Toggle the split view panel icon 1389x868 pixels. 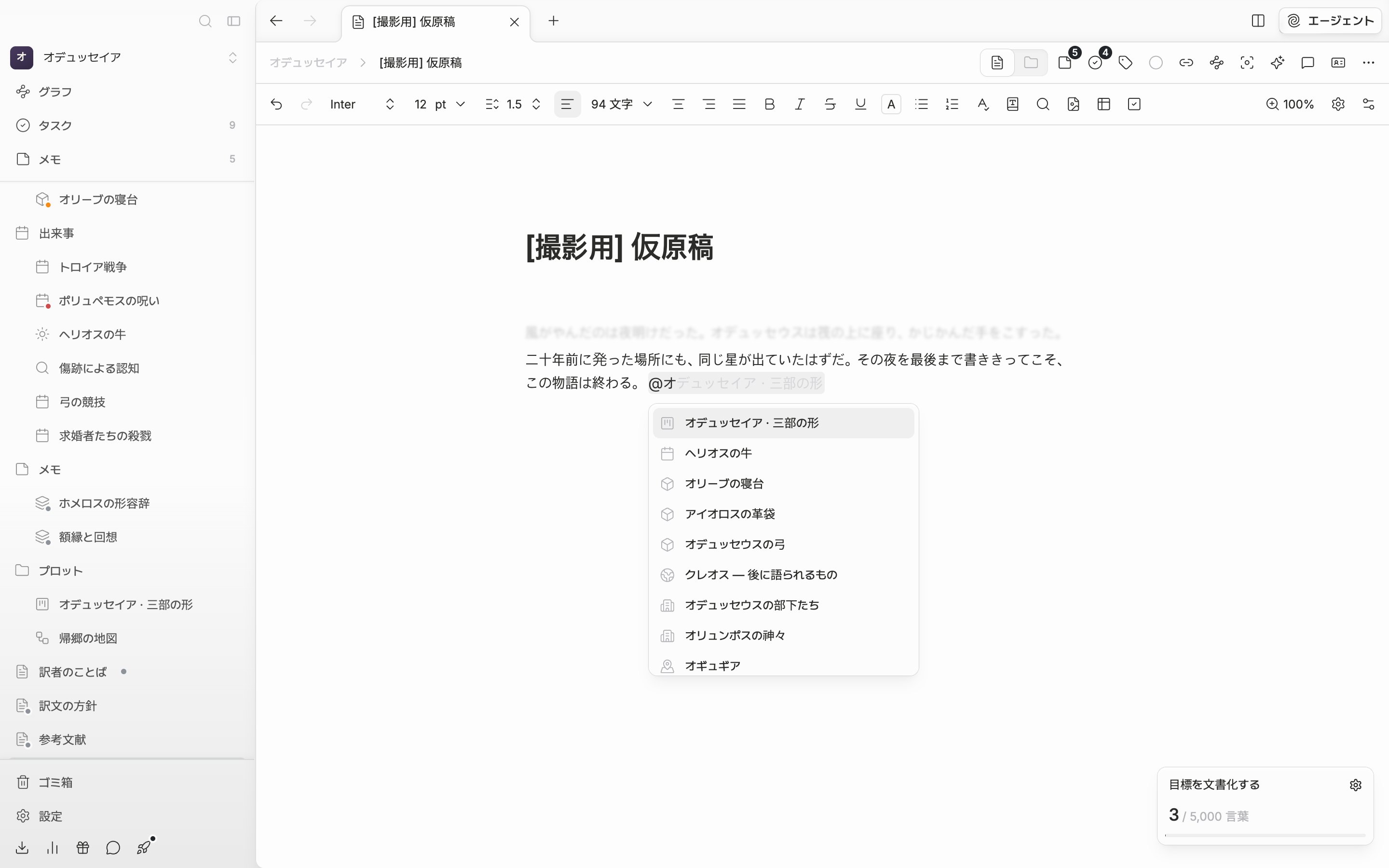(x=1257, y=21)
